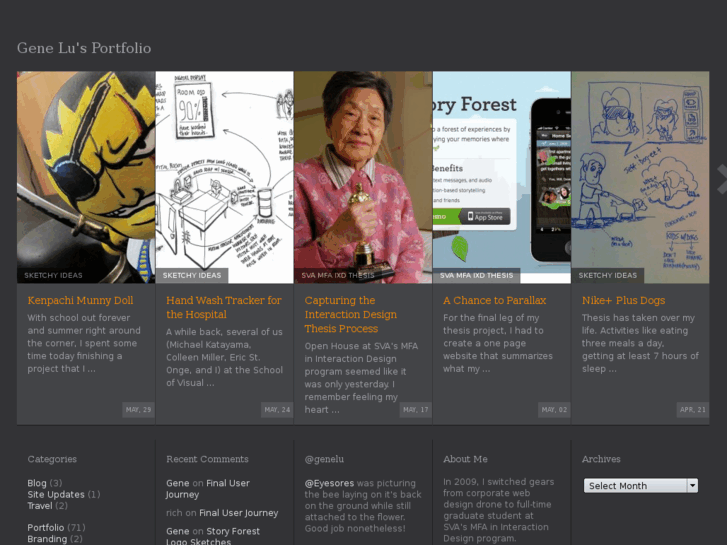The image size is (727, 545).
Task: Open the Travel category link
Action: point(40,506)
